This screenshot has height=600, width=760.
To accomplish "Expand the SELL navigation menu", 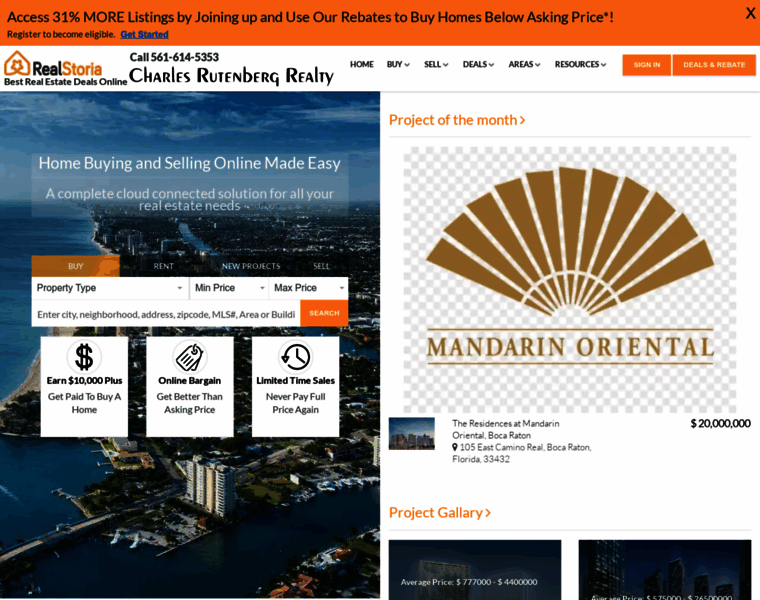I will click(x=436, y=64).
